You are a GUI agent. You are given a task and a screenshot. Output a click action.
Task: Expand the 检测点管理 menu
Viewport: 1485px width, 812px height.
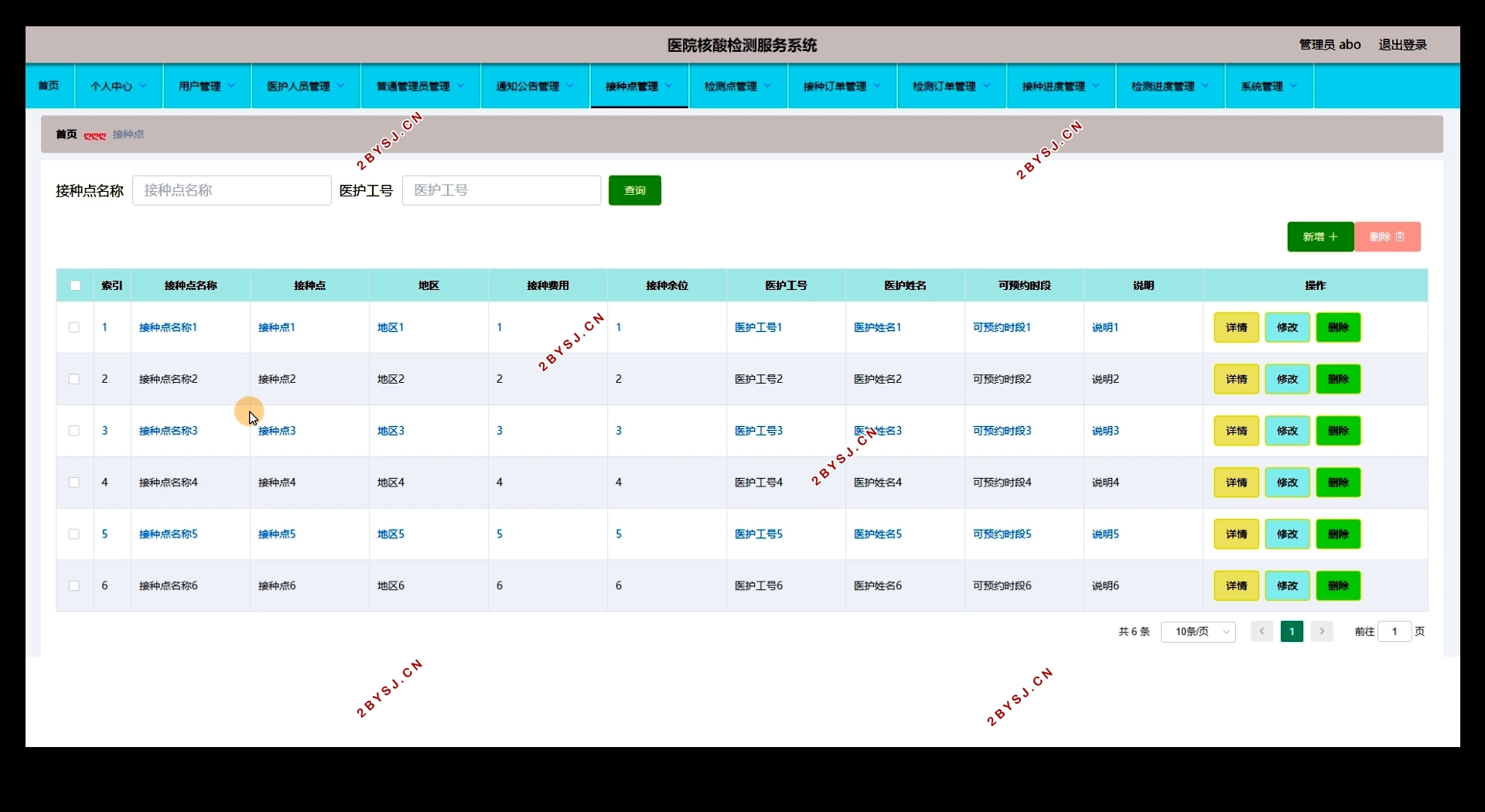coord(739,86)
